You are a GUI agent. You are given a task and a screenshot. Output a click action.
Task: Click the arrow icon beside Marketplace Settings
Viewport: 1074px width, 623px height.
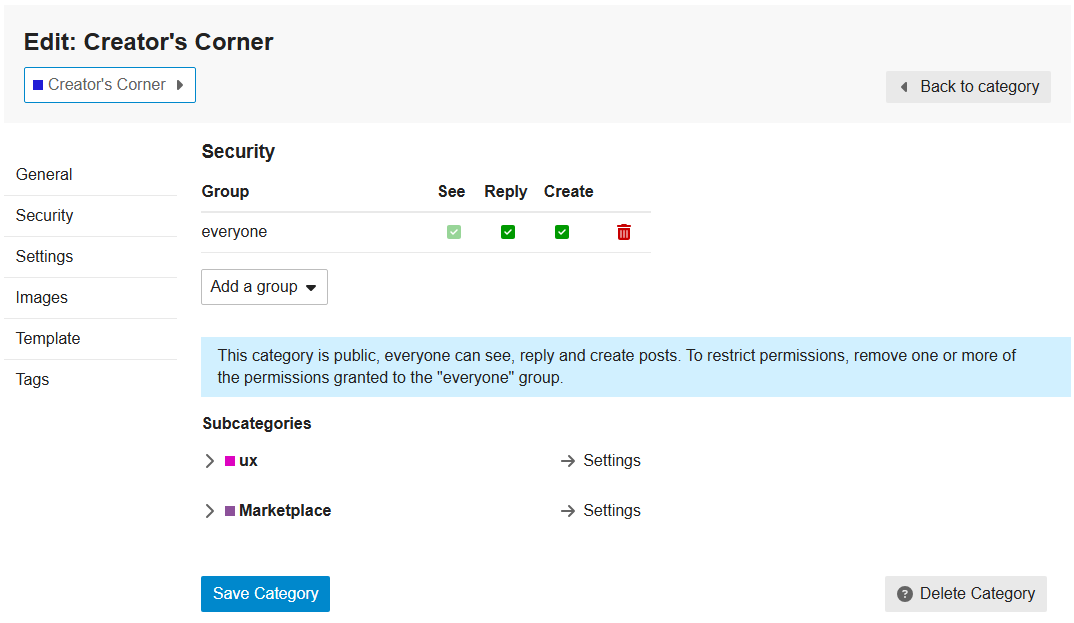[567, 511]
